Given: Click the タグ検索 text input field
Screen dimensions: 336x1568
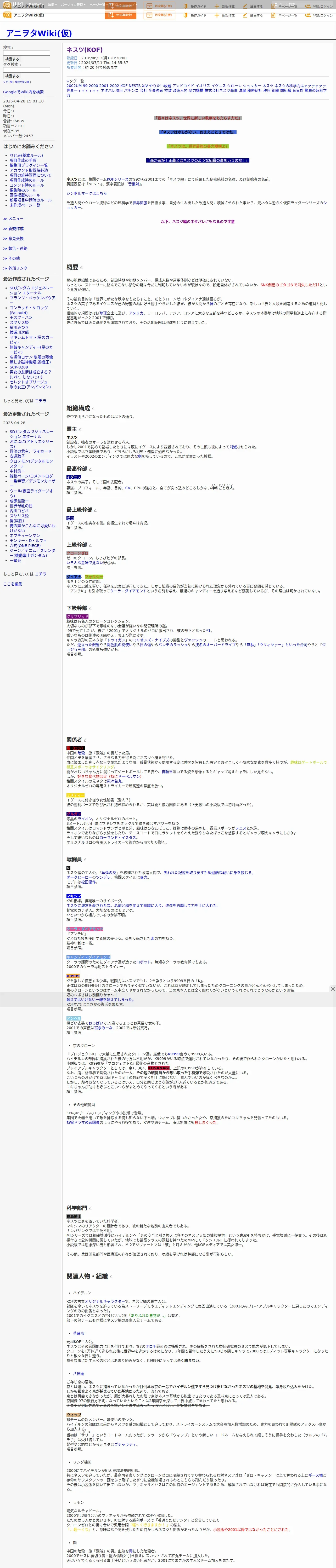Looking at the screenshot, I should (26, 70).
